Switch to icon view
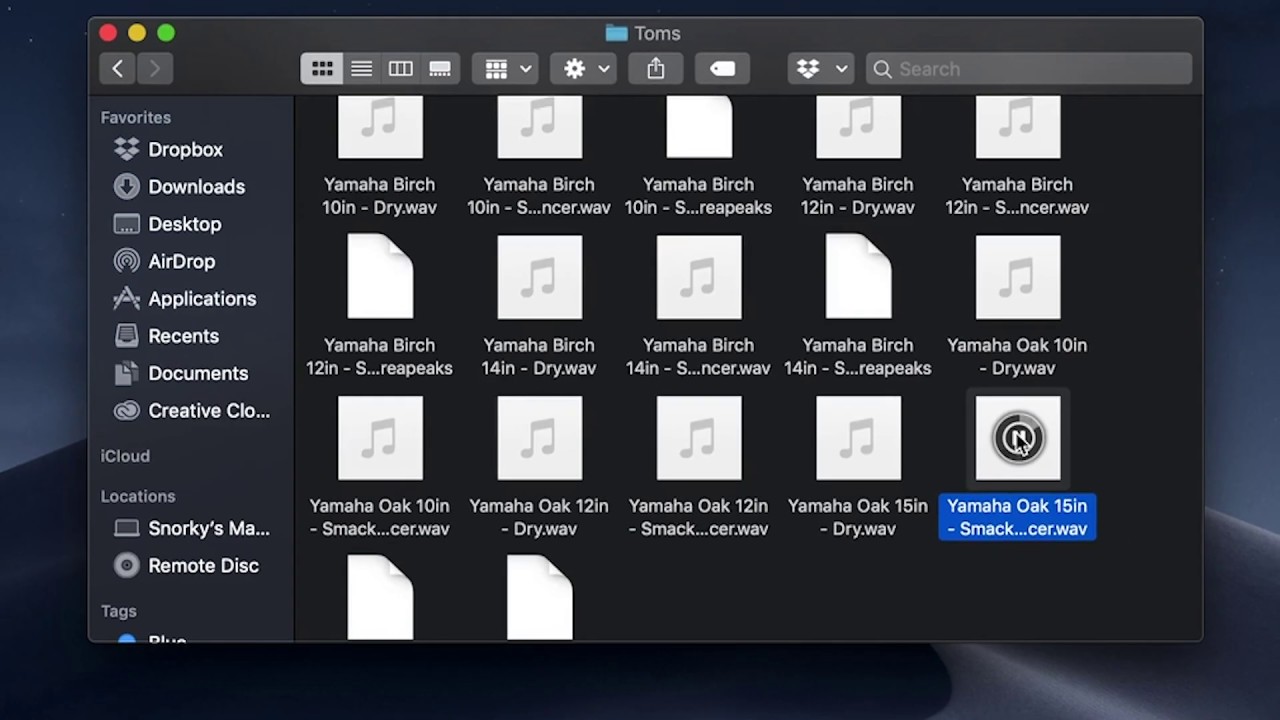This screenshot has height=720, width=1280. coord(322,68)
